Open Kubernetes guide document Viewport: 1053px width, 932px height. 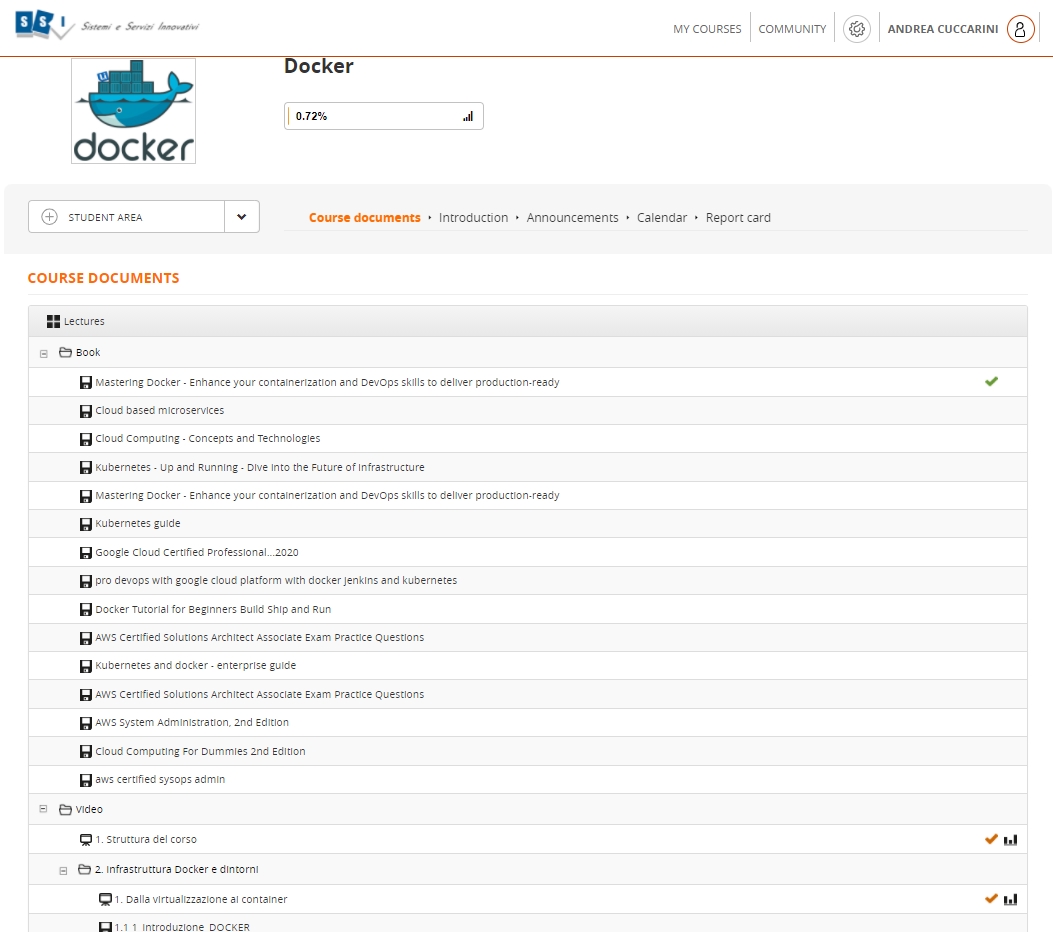[x=137, y=524]
